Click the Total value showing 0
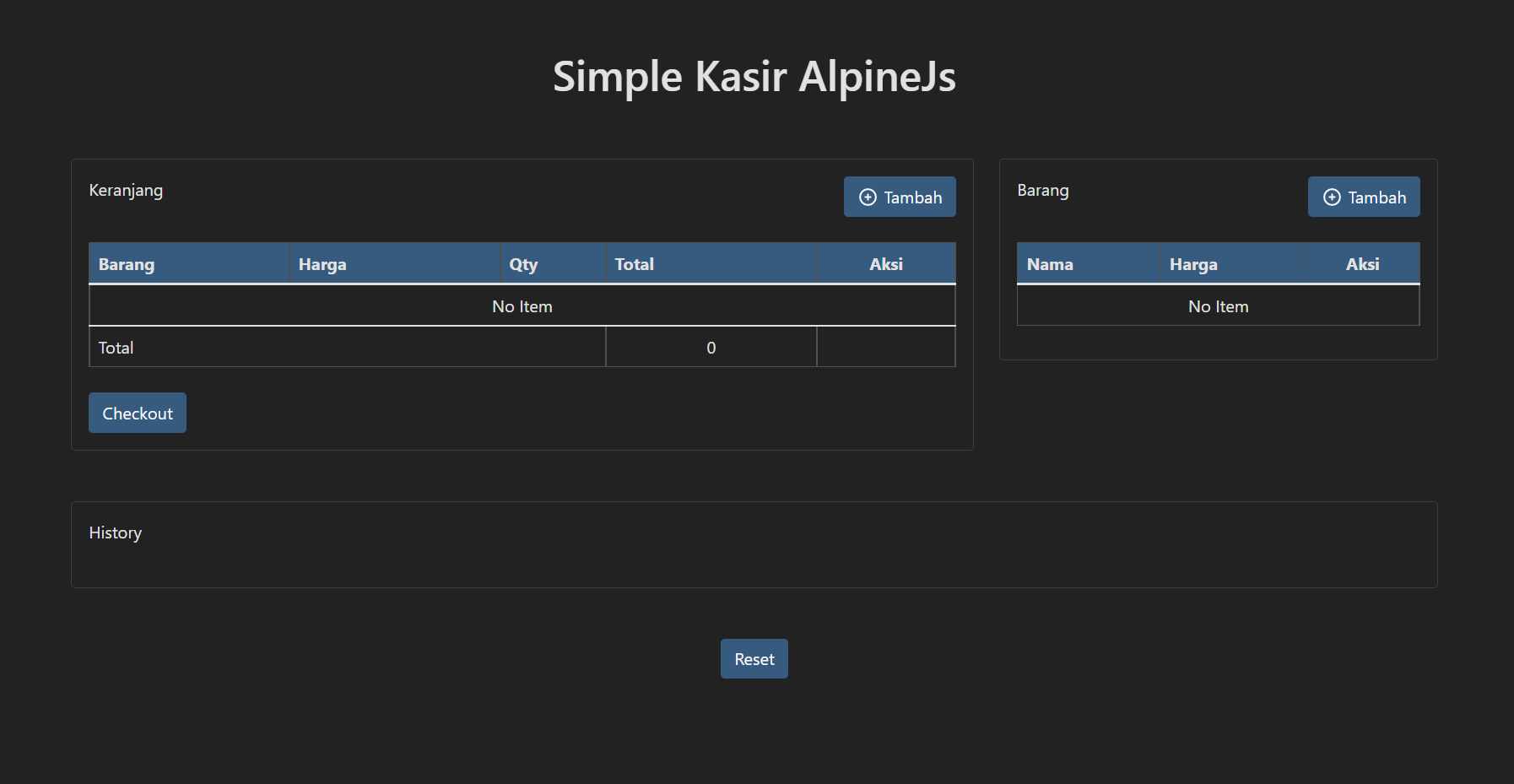Screen dimensions: 1514x784 click(x=711, y=347)
